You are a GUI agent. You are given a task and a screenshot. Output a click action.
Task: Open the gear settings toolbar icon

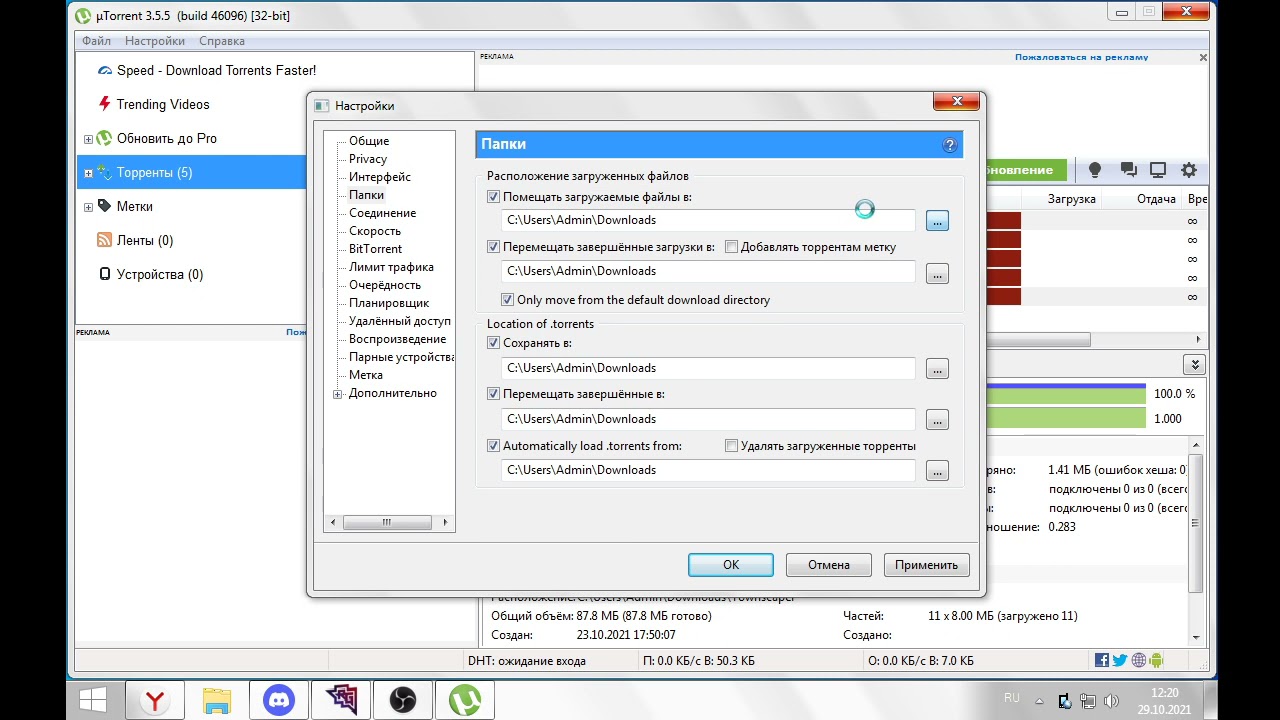pos(1189,170)
